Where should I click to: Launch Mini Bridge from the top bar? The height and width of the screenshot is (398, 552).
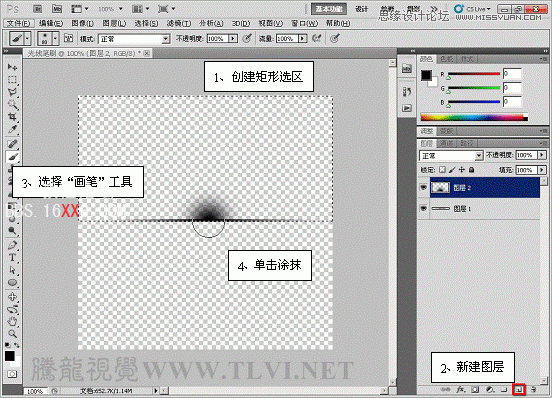(x=57, y=9)
